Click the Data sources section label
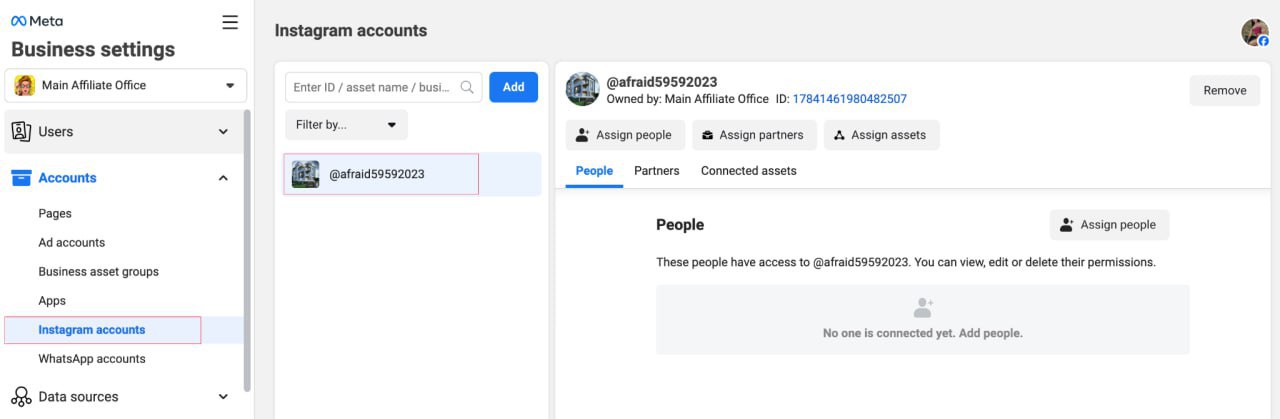The image size is (1280, 419). (x=79, y=397)
